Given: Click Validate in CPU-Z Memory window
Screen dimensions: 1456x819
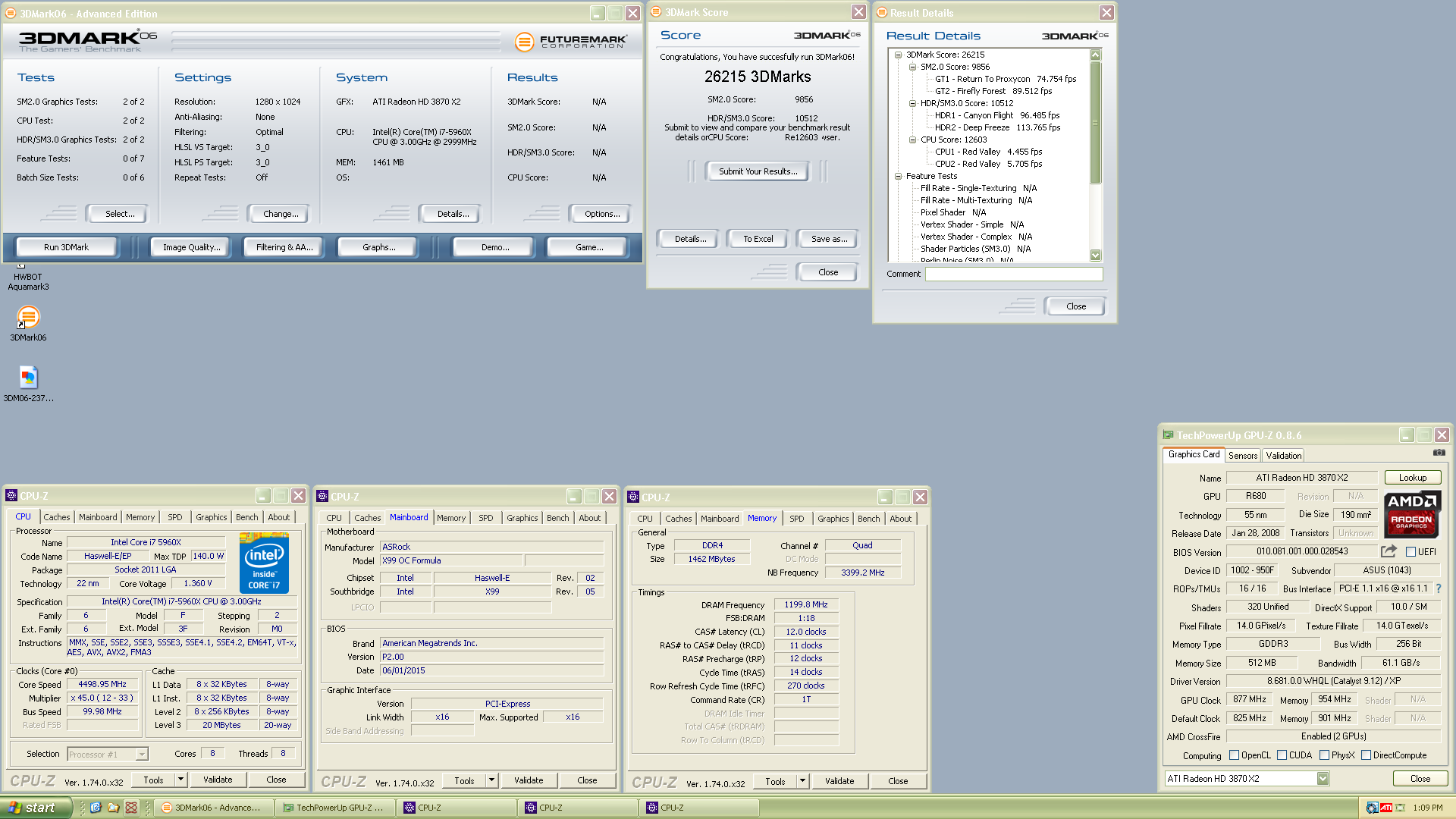Looking at the screenshot, I should pos(839,781).
